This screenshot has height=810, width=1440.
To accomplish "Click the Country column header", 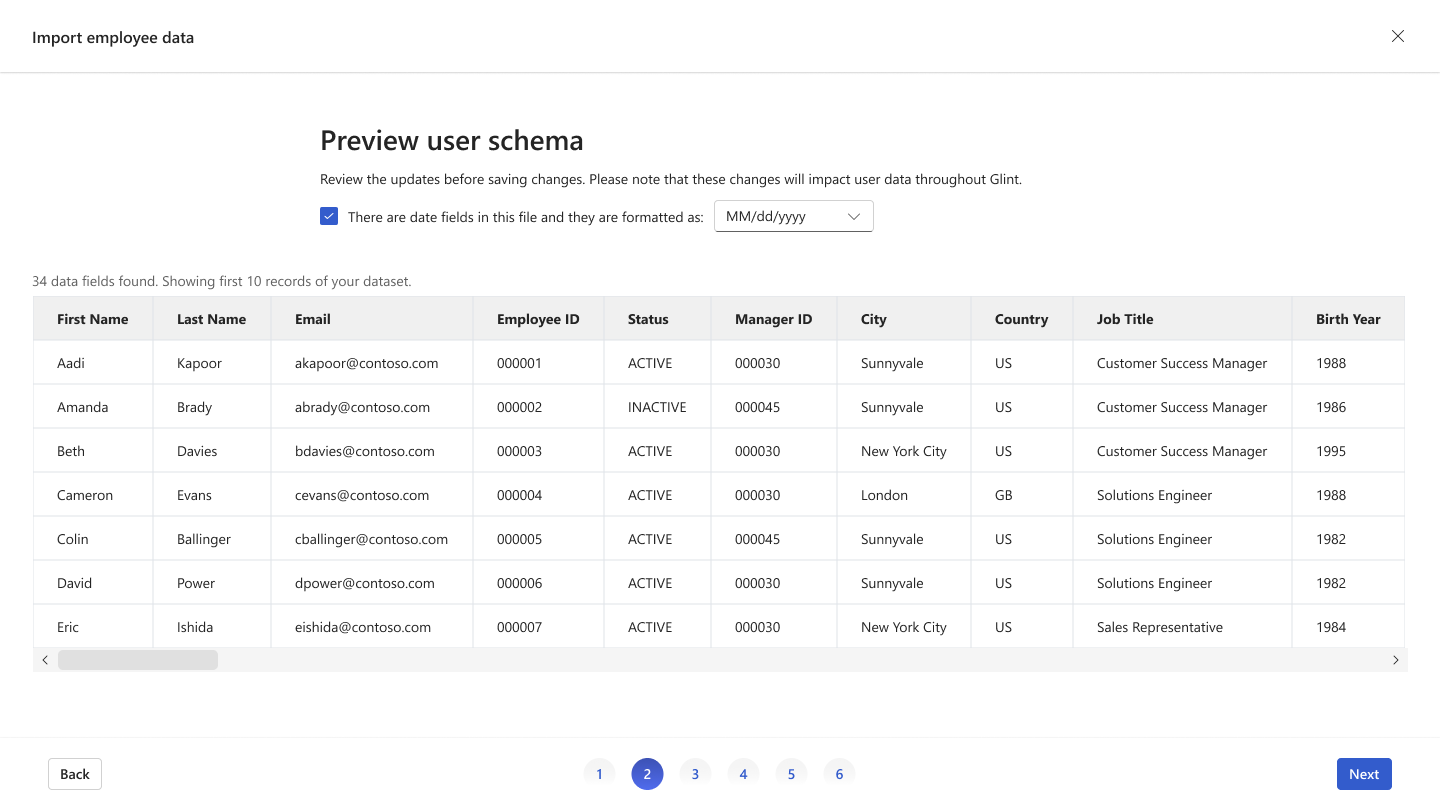I will [1022, 319].
